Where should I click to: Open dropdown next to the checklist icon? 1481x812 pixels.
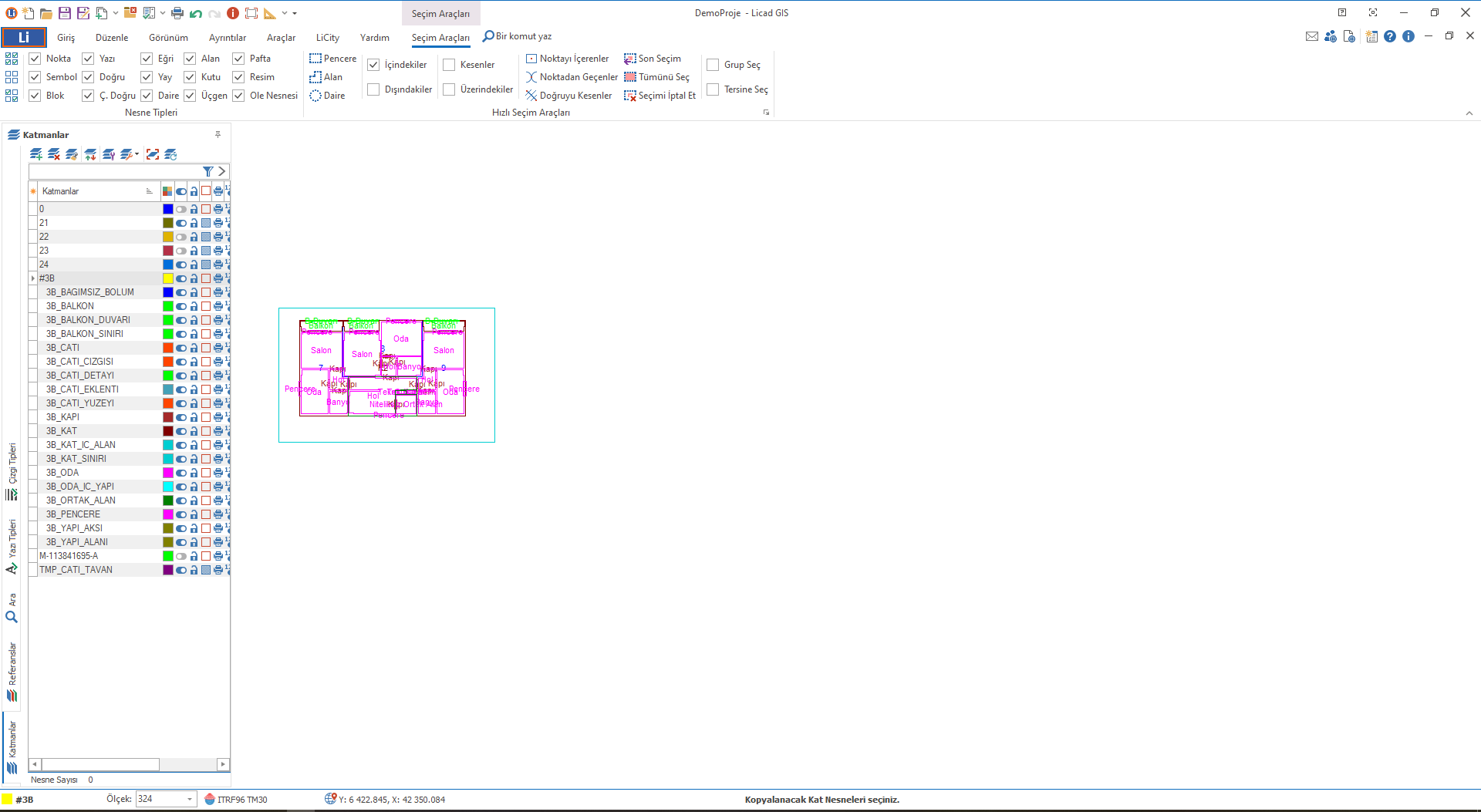click(163, 13)
